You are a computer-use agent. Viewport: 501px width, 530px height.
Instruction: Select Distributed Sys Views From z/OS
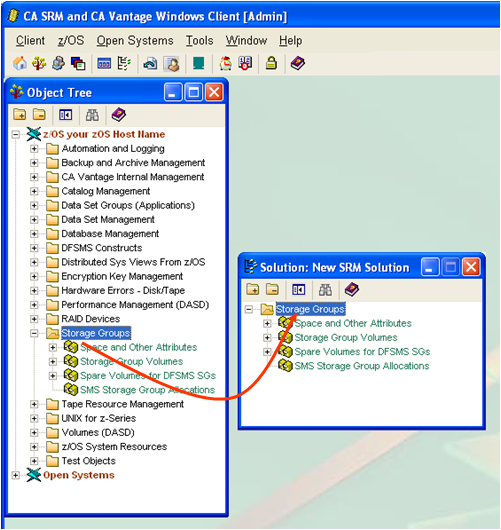click(133, 262)
